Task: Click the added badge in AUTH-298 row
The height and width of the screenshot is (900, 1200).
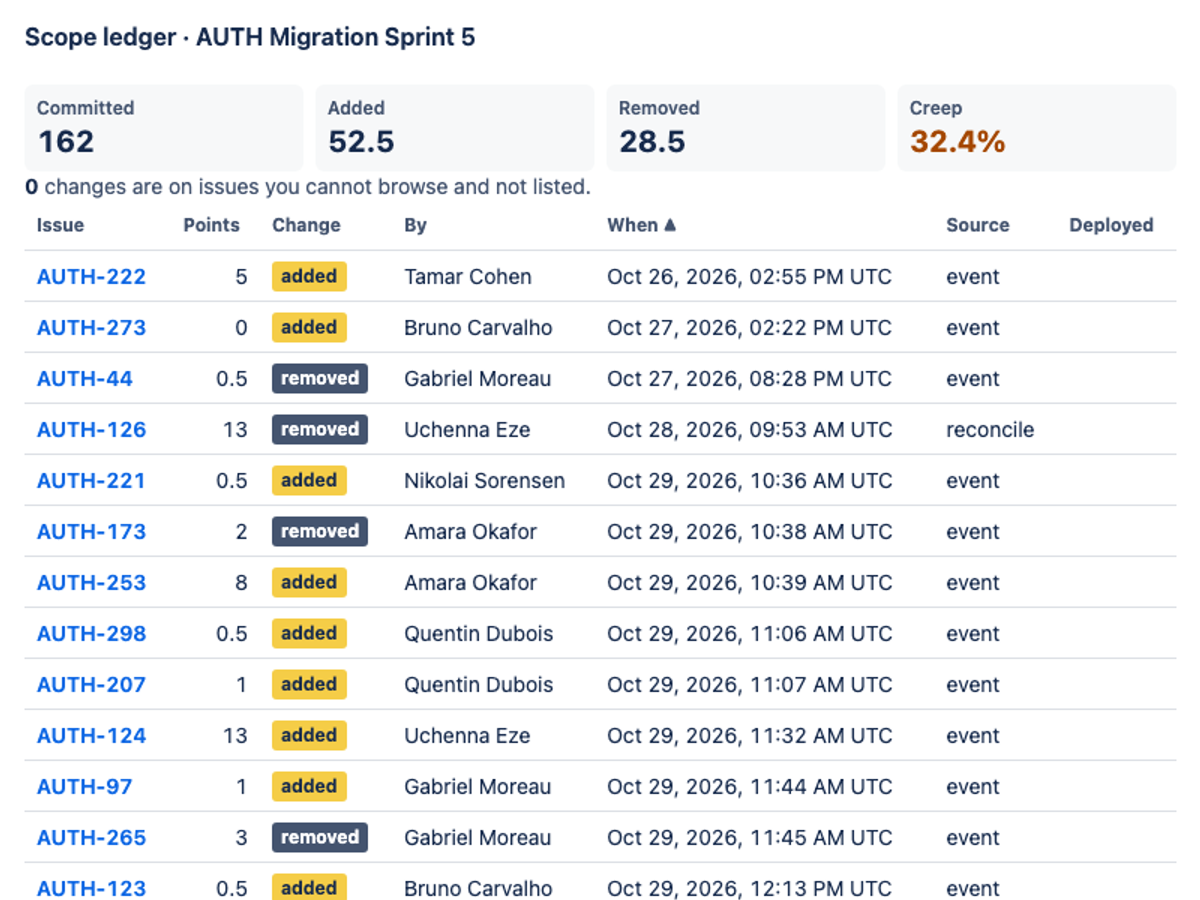Action: (x=309, y=633)
